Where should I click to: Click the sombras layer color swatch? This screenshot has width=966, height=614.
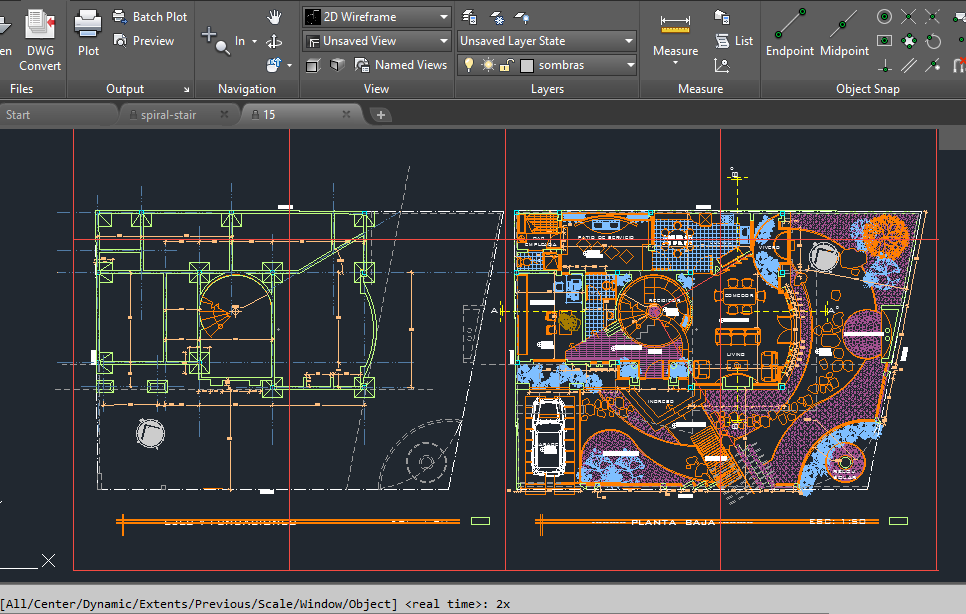(527, 65)
